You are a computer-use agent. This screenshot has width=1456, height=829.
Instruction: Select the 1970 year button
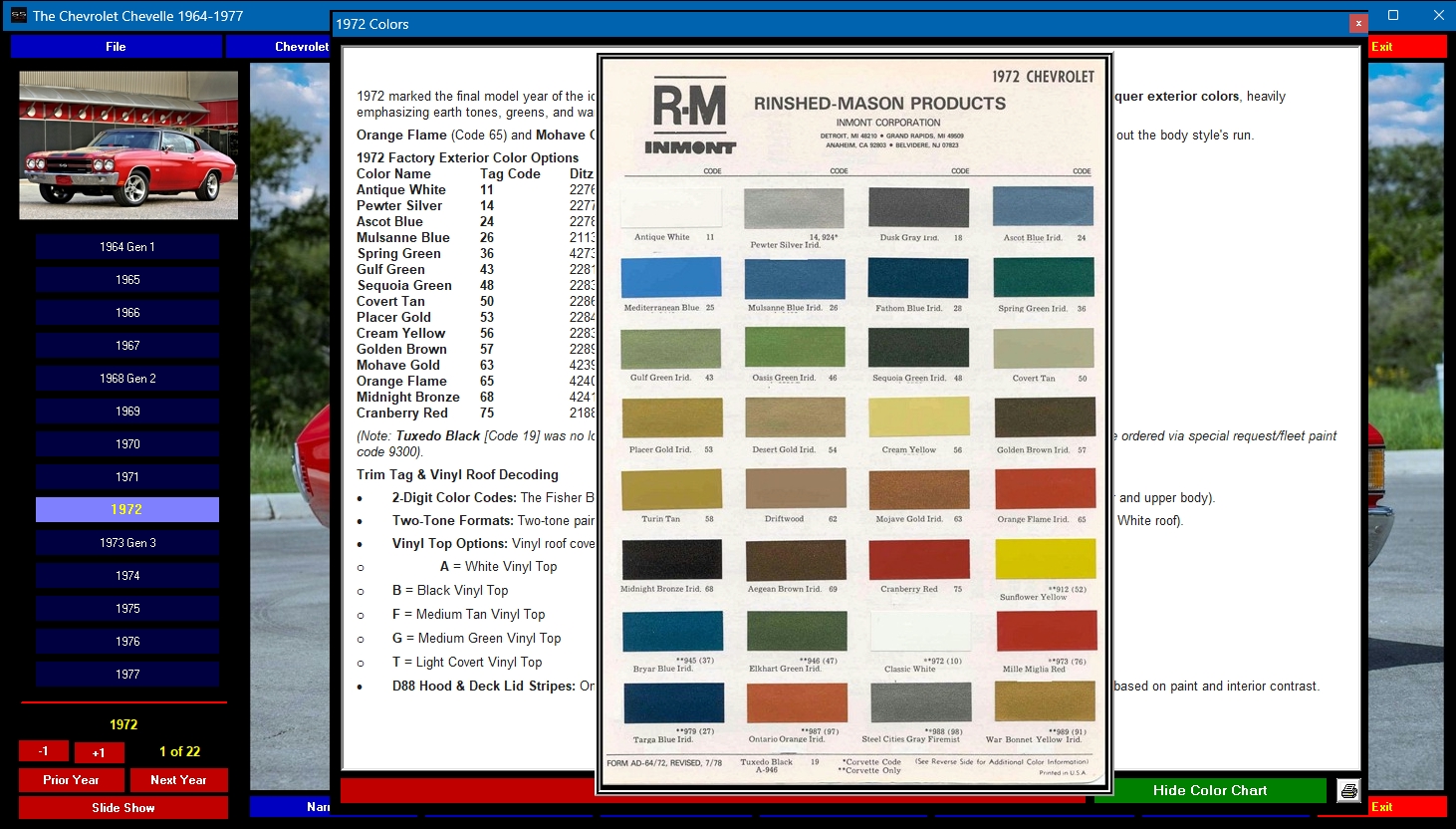tap(127, 444)
